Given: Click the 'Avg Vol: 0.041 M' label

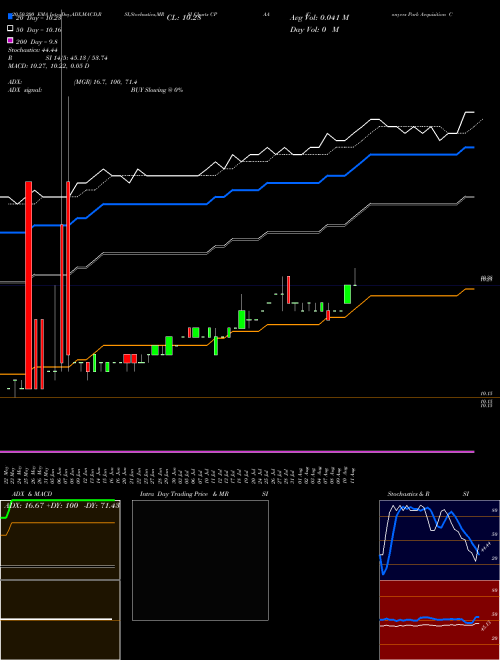Looking at the screenshot, I should click(x=319, y=18).
